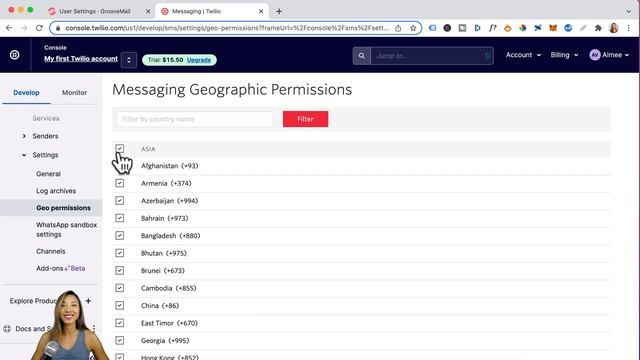
Task: Toggle the Brunei (+673) checkbox
Action: tap(120, 271)
